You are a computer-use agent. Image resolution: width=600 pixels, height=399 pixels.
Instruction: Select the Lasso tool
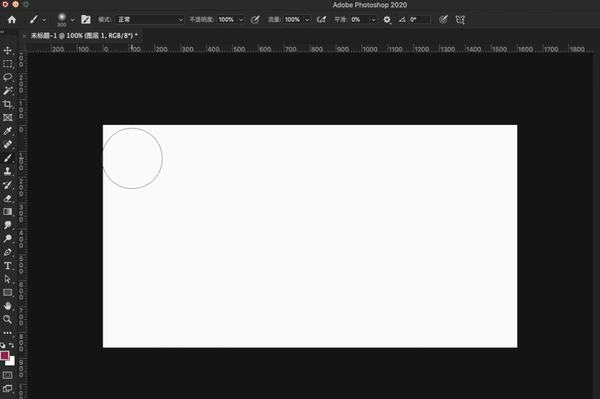pyautogui.click(x=7, y=77)
